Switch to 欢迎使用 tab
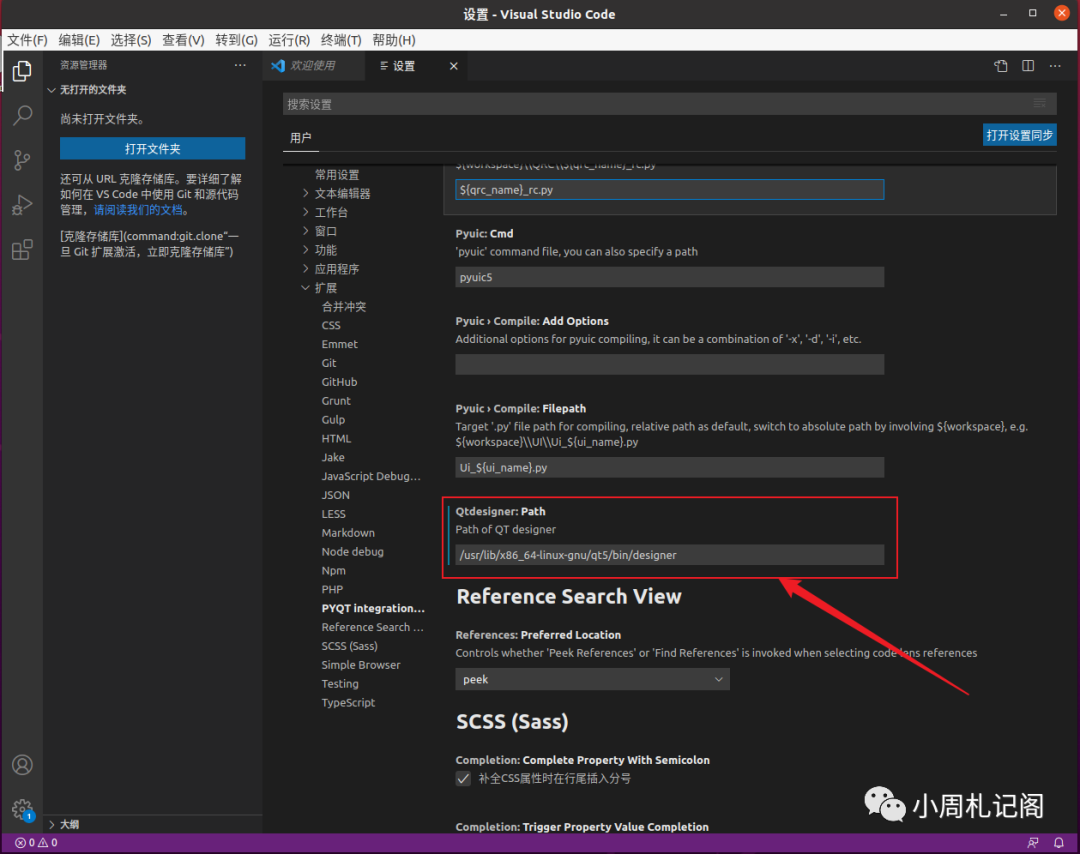Image resolution: width=1080 pixels, height=854 pixels. [313, 66]
